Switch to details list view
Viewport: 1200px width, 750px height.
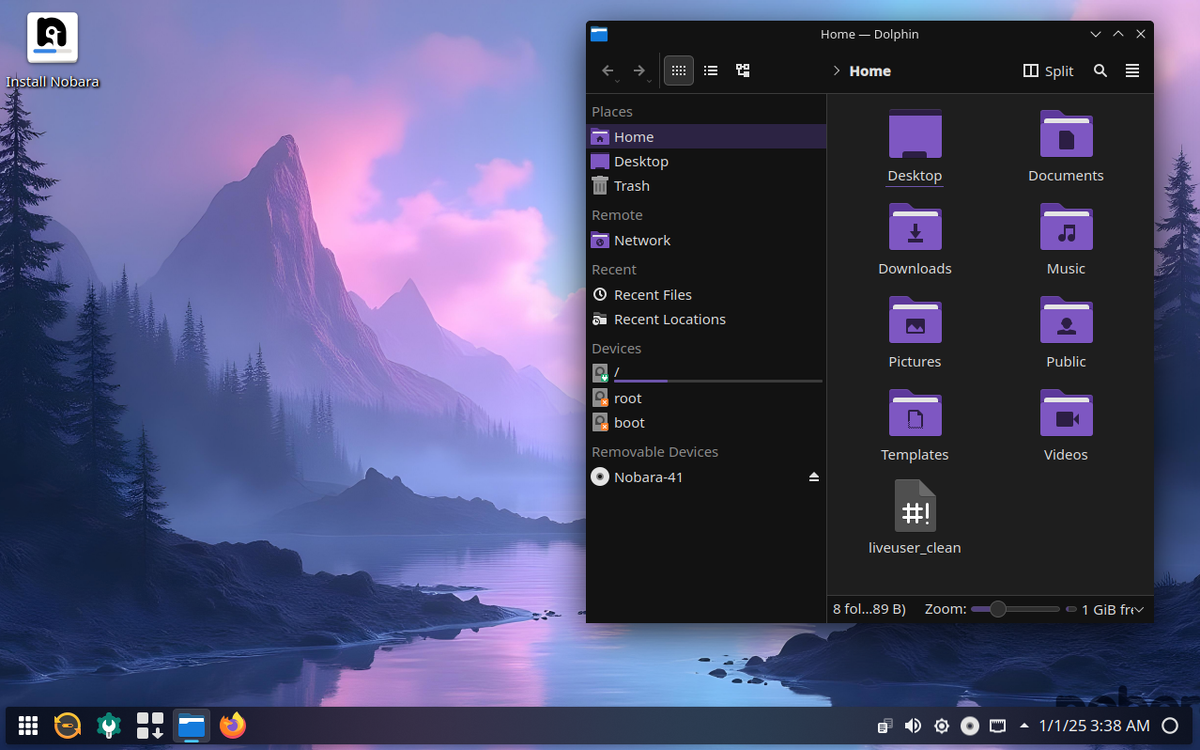710,70
